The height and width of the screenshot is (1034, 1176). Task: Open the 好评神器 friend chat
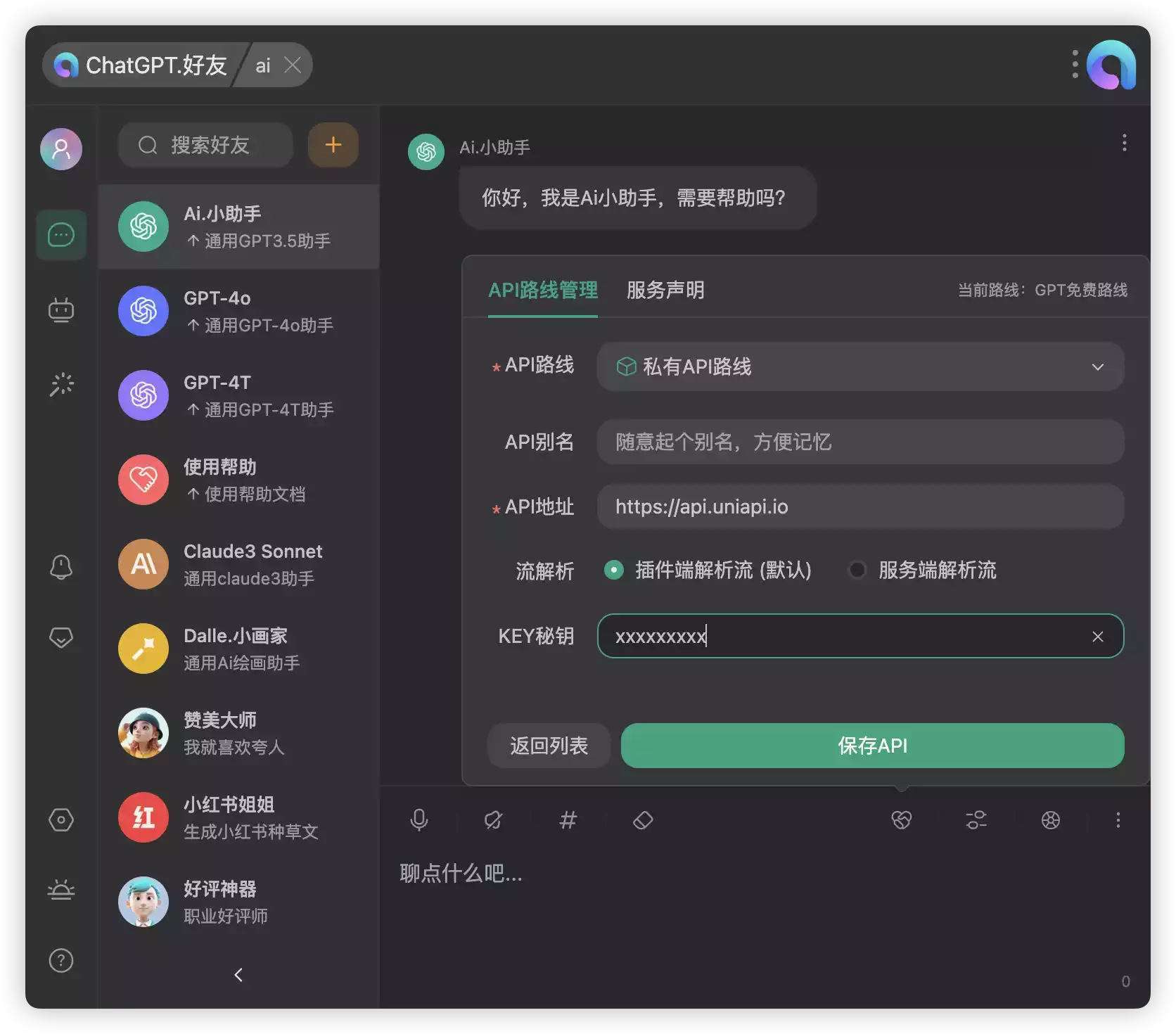pos(239,902)
